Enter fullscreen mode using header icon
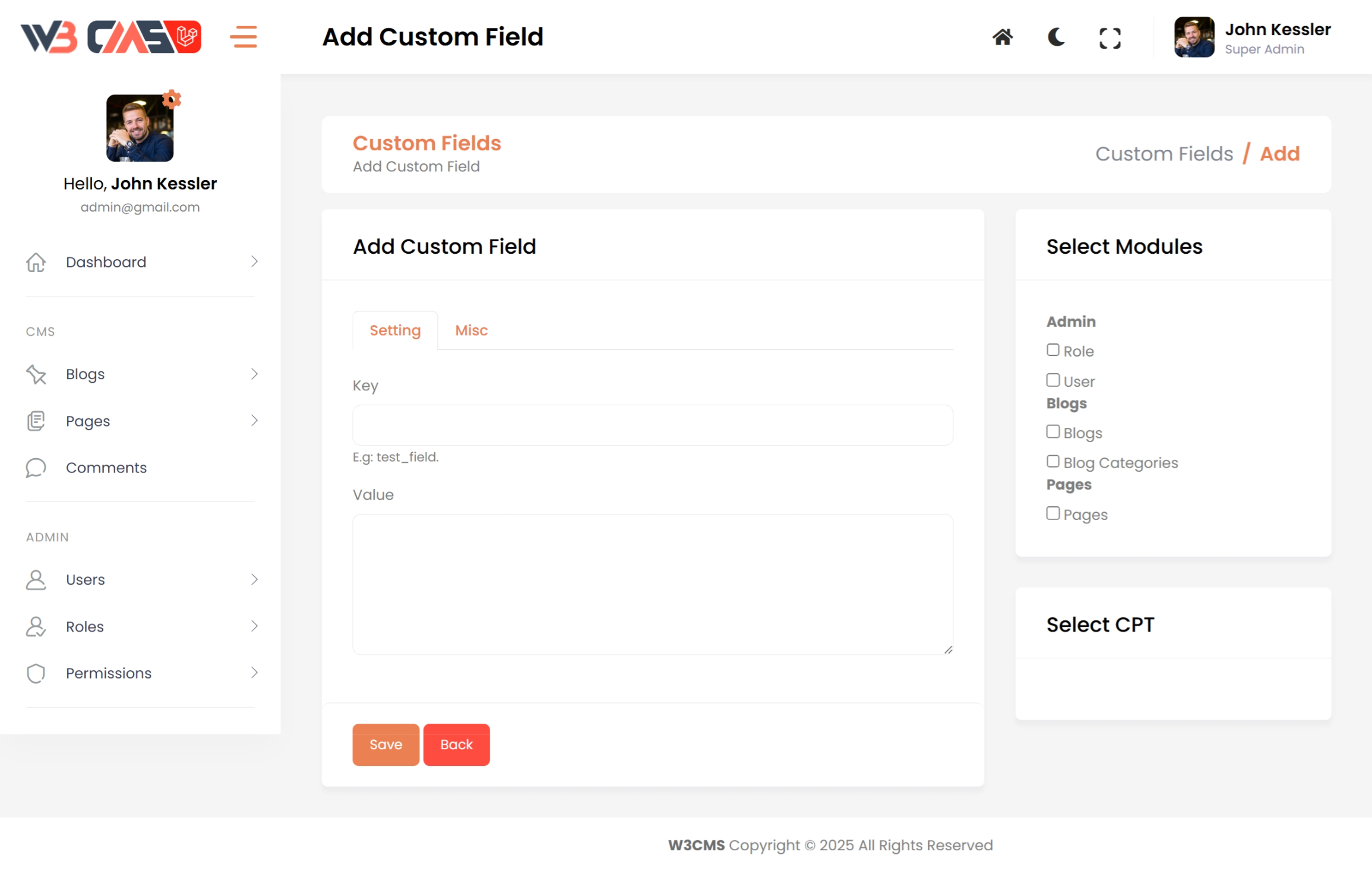The width and height of the screenshot is (1372, 874). tap(1109, 38)
